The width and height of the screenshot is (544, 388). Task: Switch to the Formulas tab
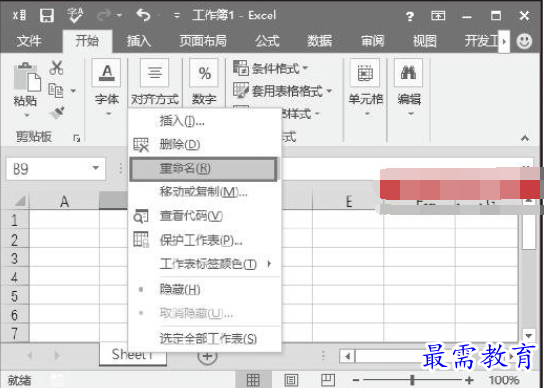(267, 41)
